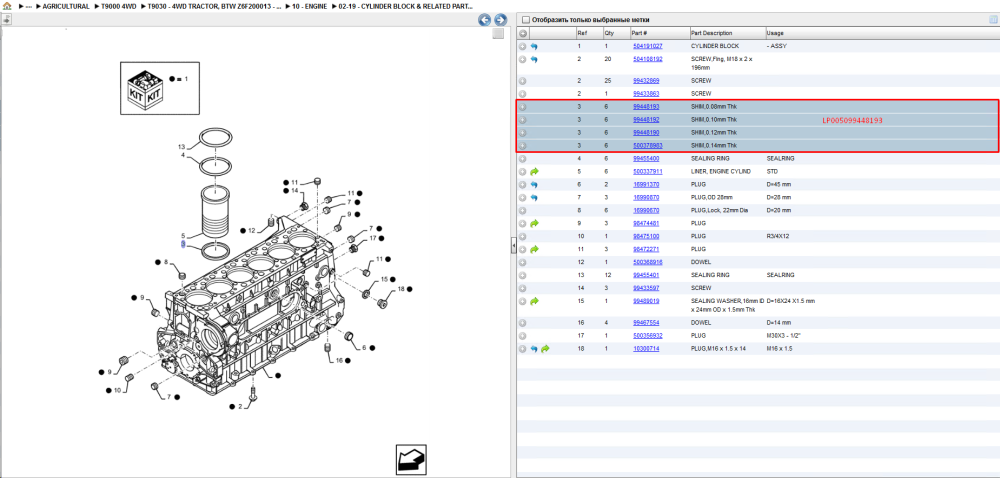Open part number 10300714 link
The width and height of the screenshot is (1000, 478).
pos(646,349)
